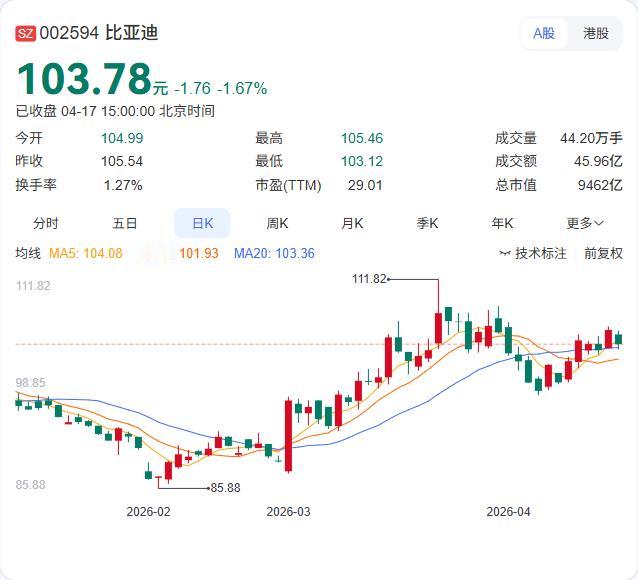Click the 2026-02 date axis label
The width and height of the screenshot is (638, 580).
coord(149,512)
